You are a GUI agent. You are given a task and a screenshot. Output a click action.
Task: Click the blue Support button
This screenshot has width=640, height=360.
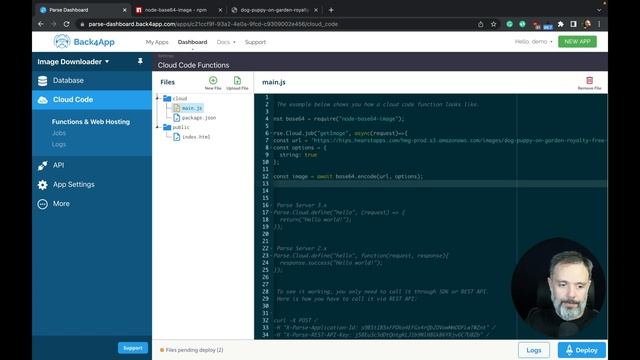point(133,348)
